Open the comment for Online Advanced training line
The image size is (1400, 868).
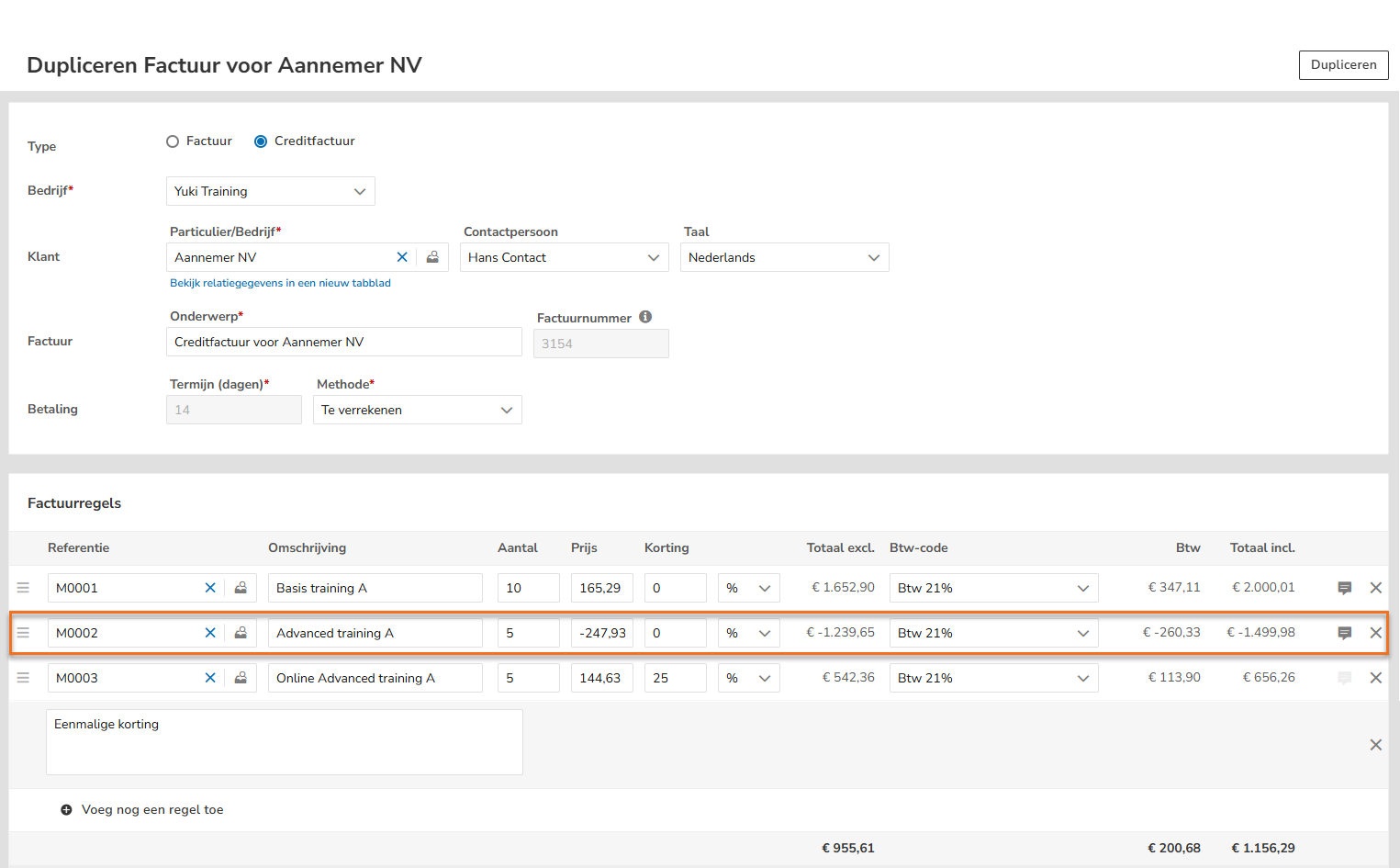(1345, 678)
